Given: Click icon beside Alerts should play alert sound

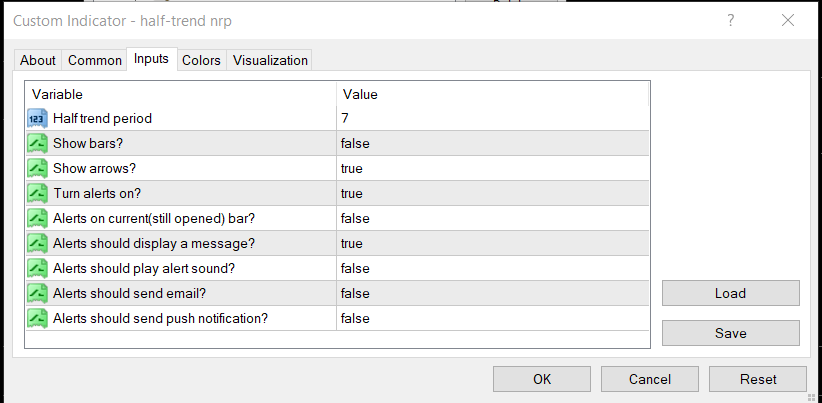Looking at the screenshot, I should (38, 269).
